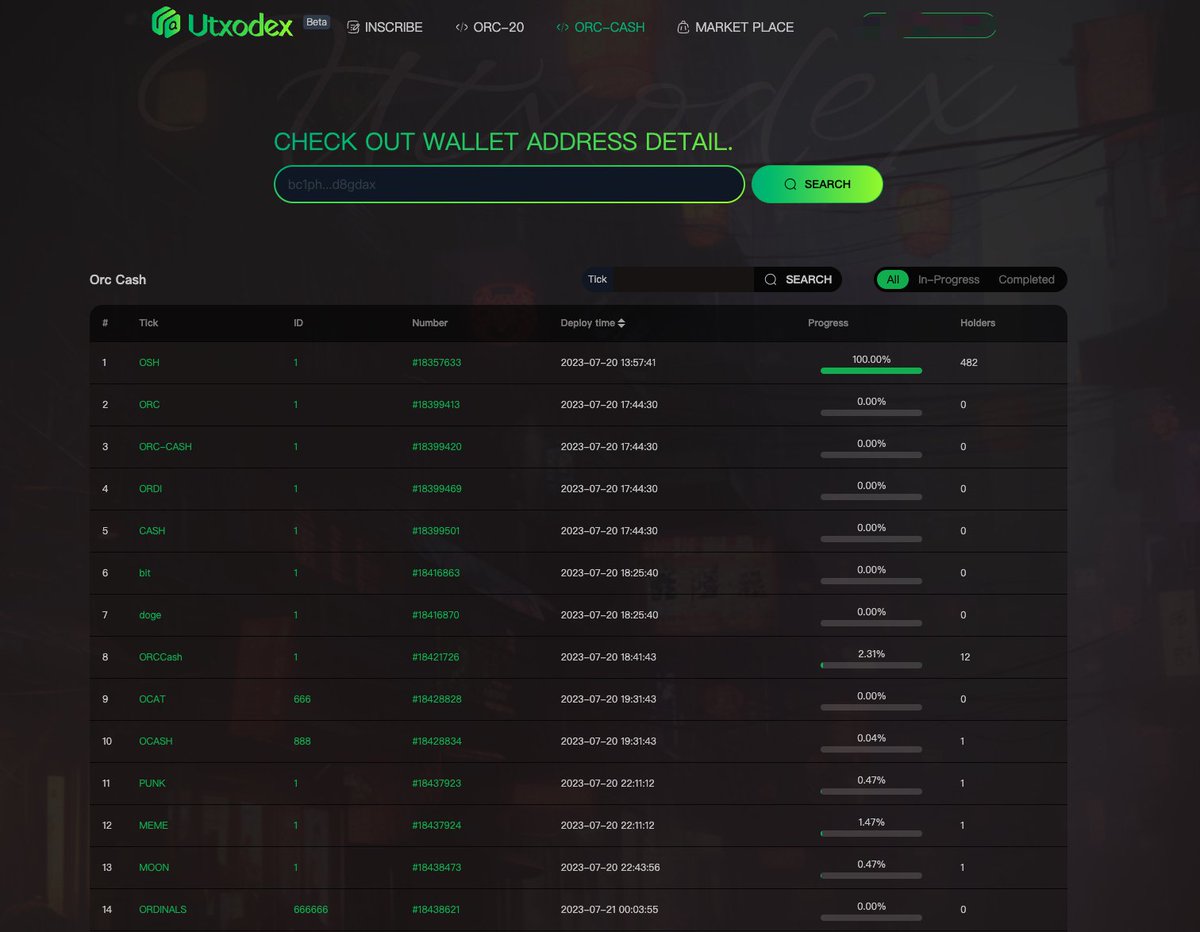The image size is (1200, 932).
Task: Open the ORC-CASH tick in table
Action: pyautogui.click(x=165, y=447)
